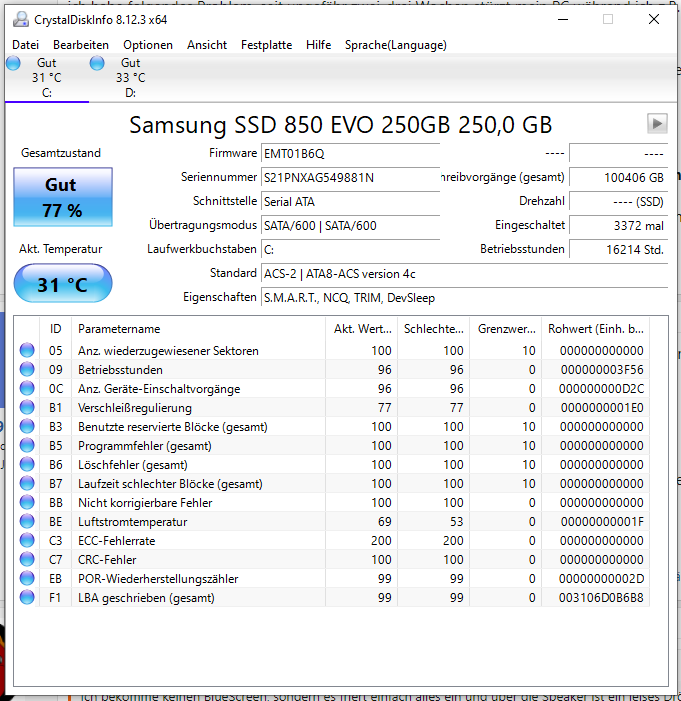681x701 pixels.
Task: Click status orb of row B7 Laufzeit schlechter Blöcke
Action: (27, 483)
